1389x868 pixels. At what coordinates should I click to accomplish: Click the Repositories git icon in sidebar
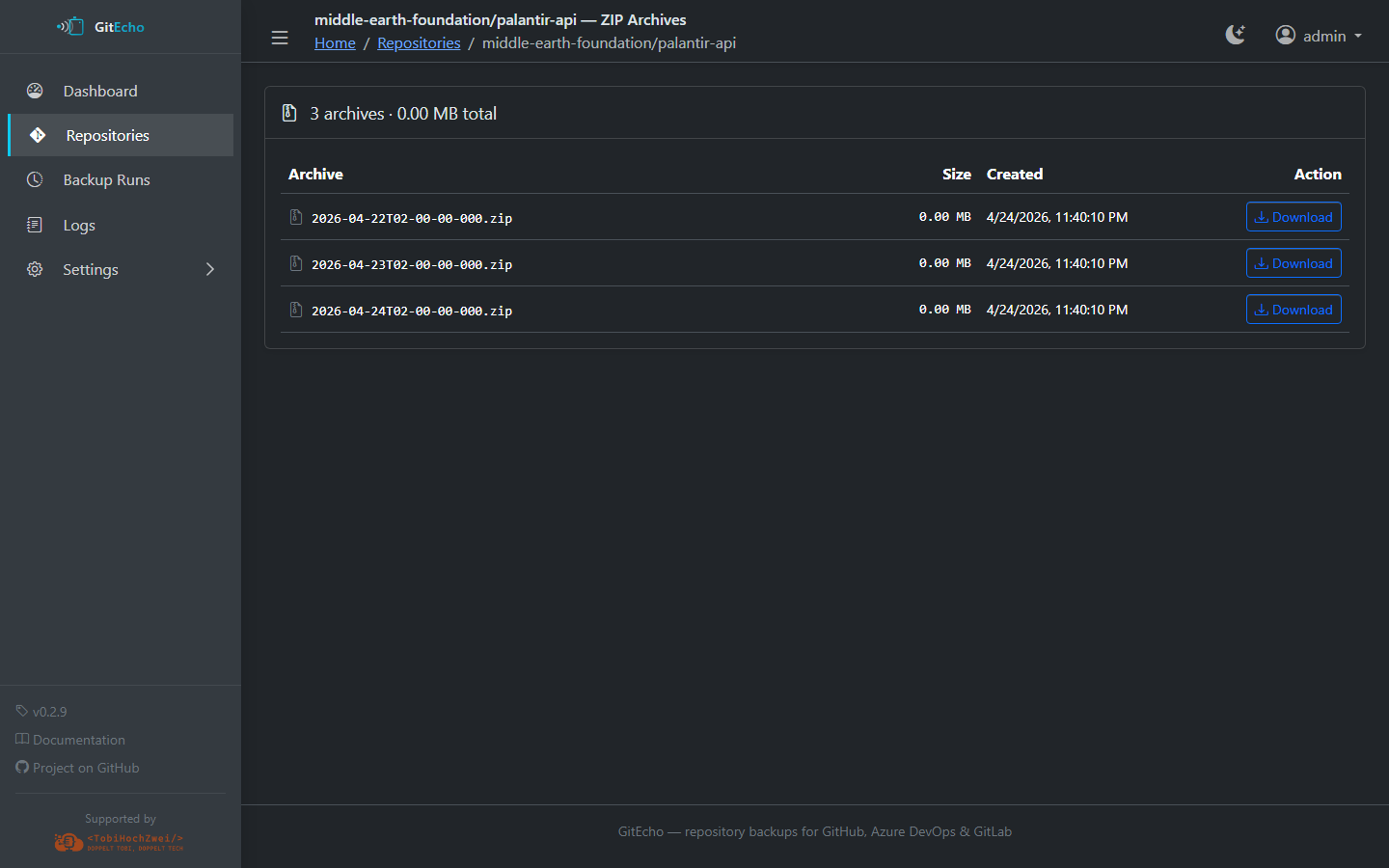pyautogui.click(x=38, y=135)
